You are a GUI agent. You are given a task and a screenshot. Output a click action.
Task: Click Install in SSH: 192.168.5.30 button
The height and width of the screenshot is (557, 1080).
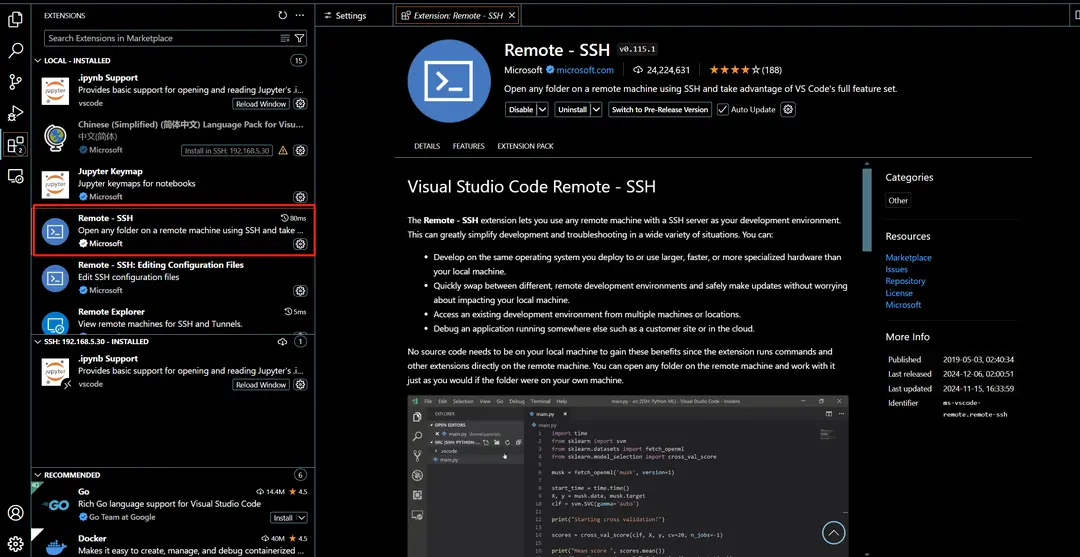click(x=228, y=150)
